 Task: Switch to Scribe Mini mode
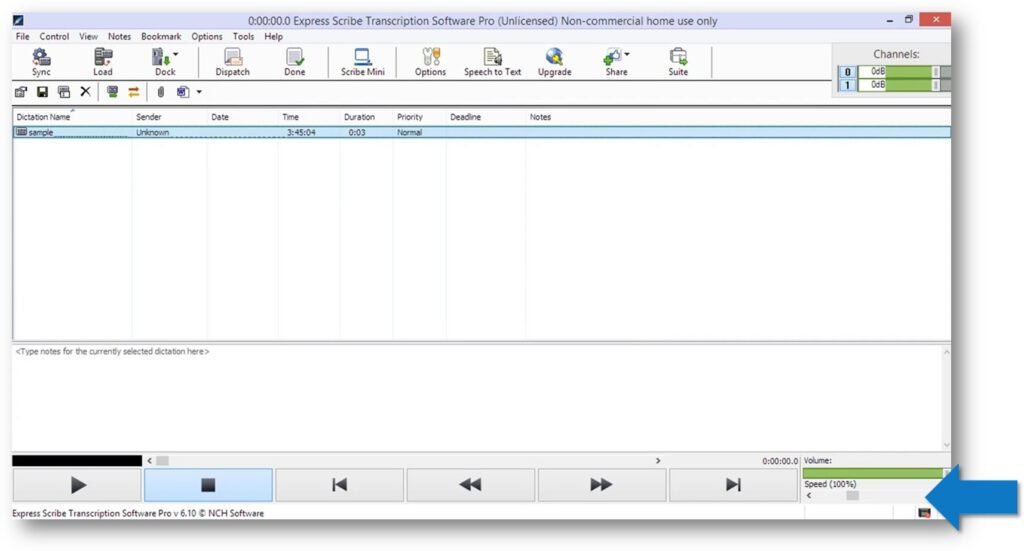point(362,63)
